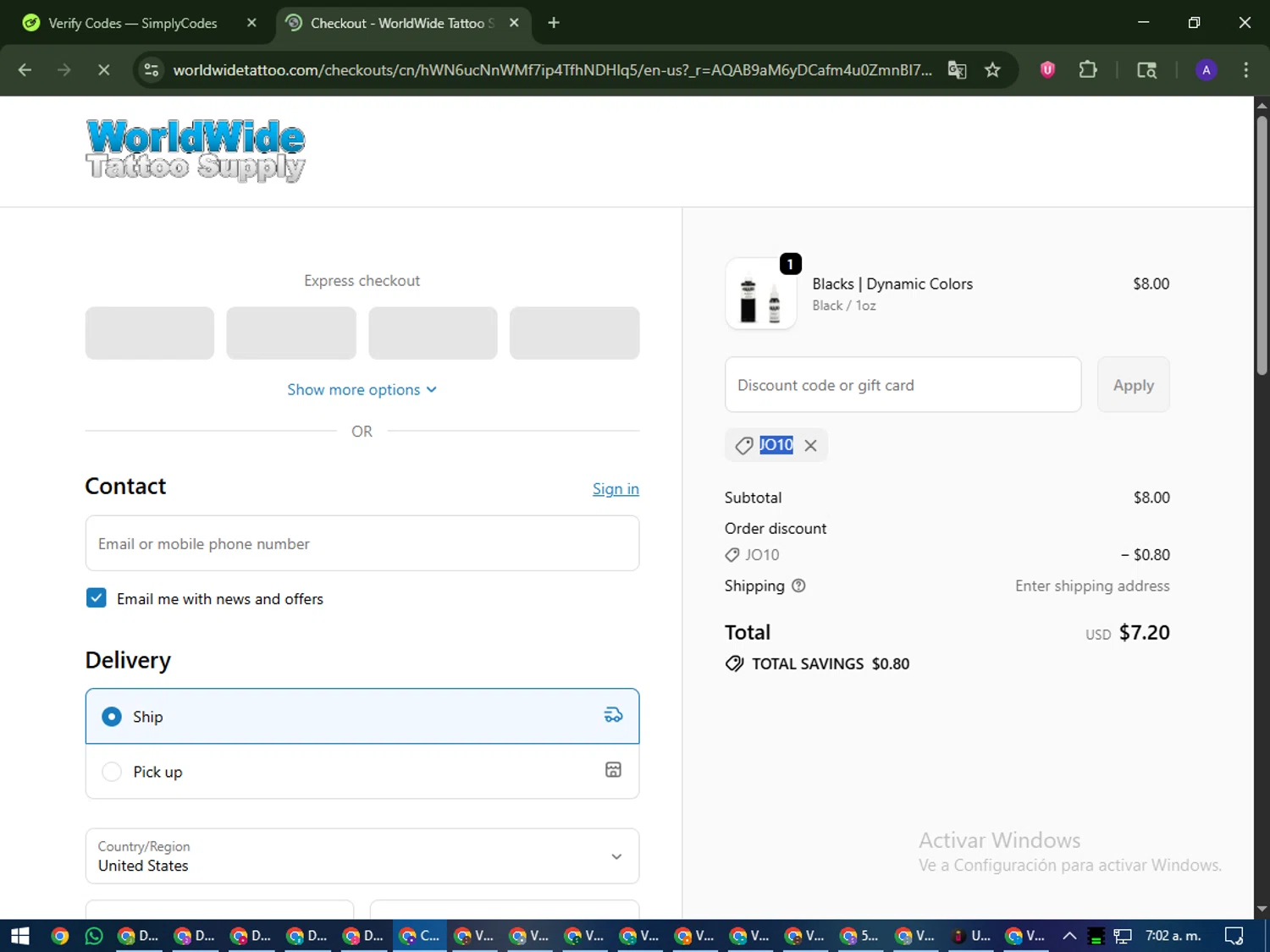
Task: Open the Translate page icon
Action: point(957,70)
